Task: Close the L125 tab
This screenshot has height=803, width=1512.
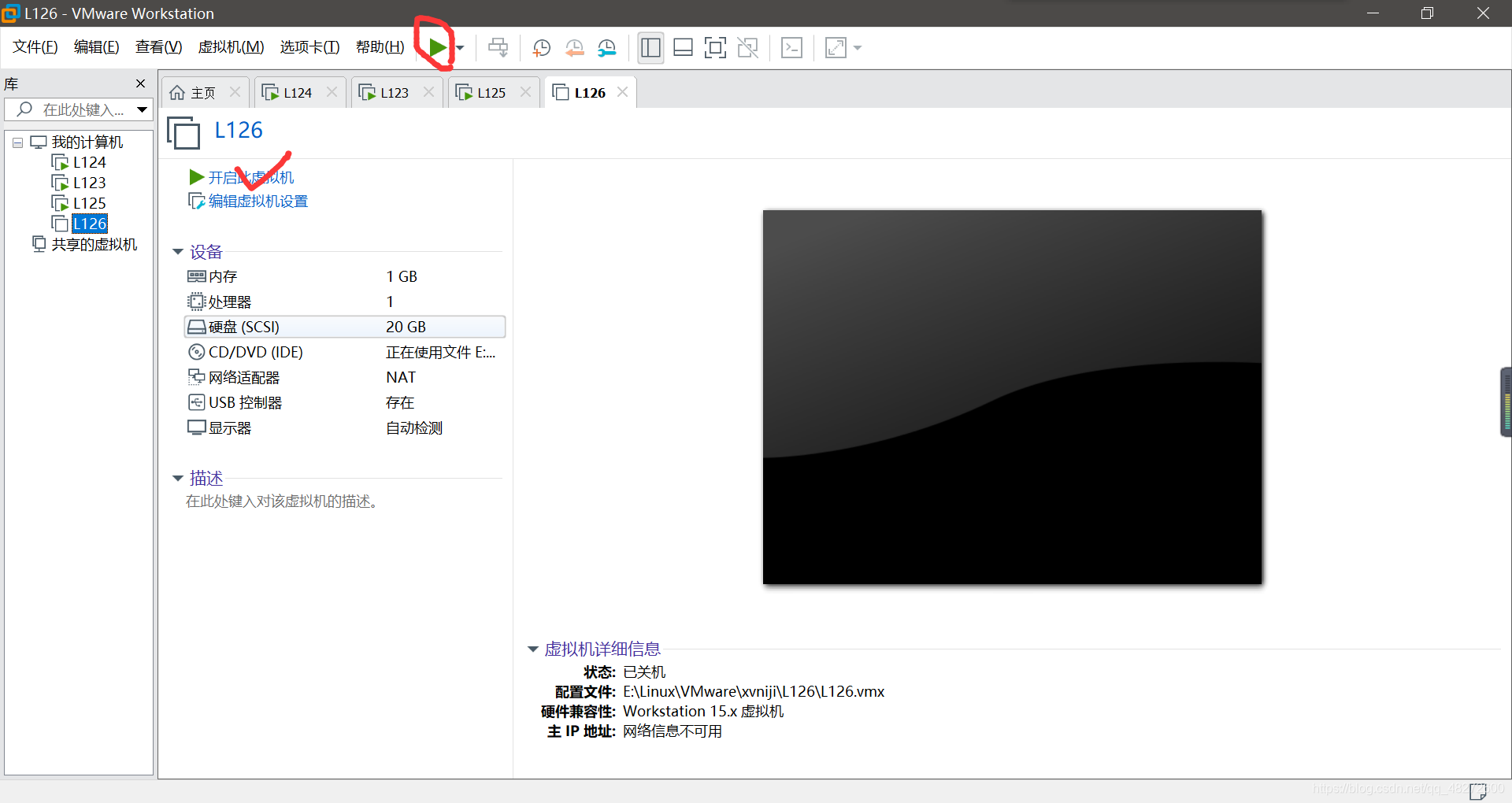Action: tap(525, 92)
